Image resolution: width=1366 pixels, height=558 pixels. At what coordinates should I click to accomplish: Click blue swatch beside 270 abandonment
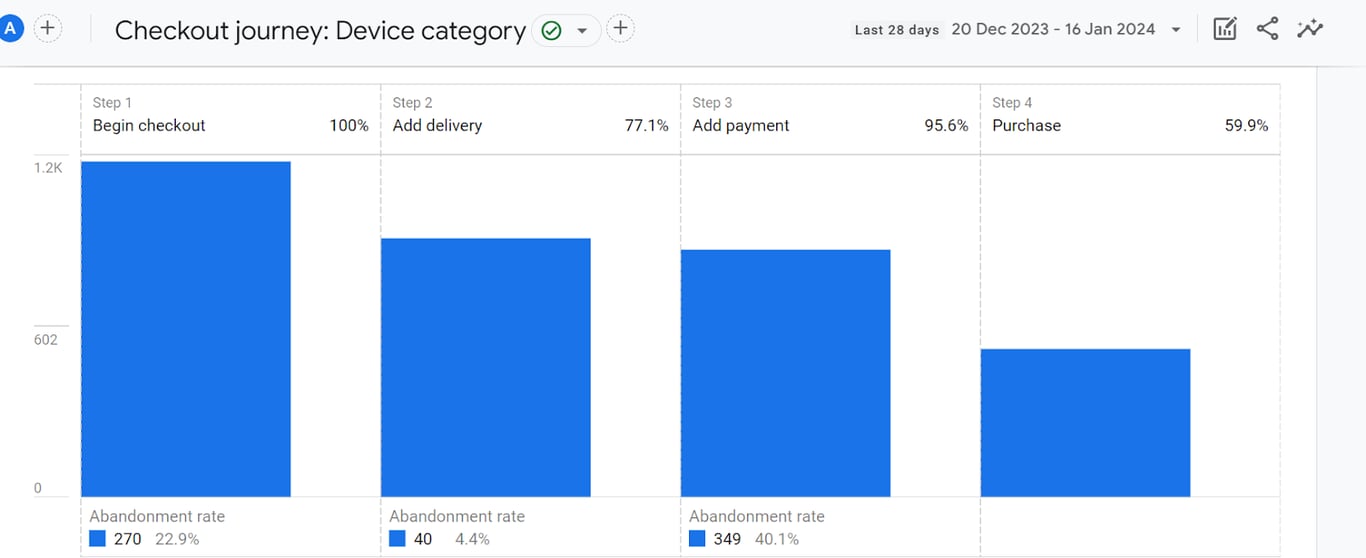[97, 539]
